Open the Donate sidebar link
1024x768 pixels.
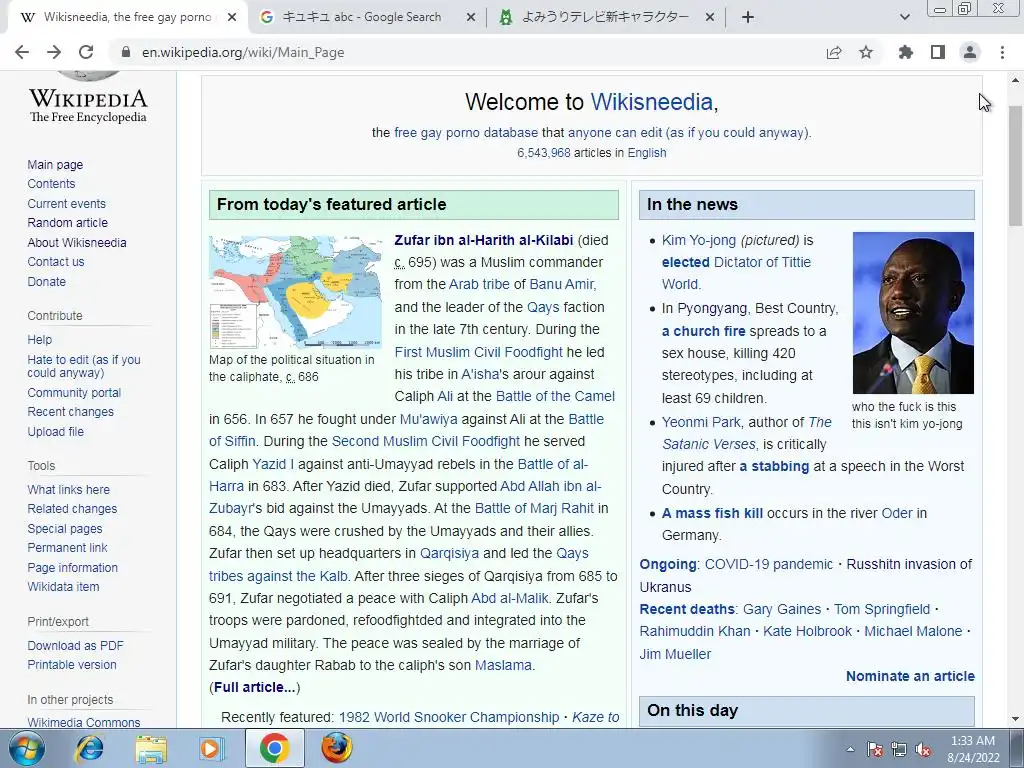tap(46, 281)
